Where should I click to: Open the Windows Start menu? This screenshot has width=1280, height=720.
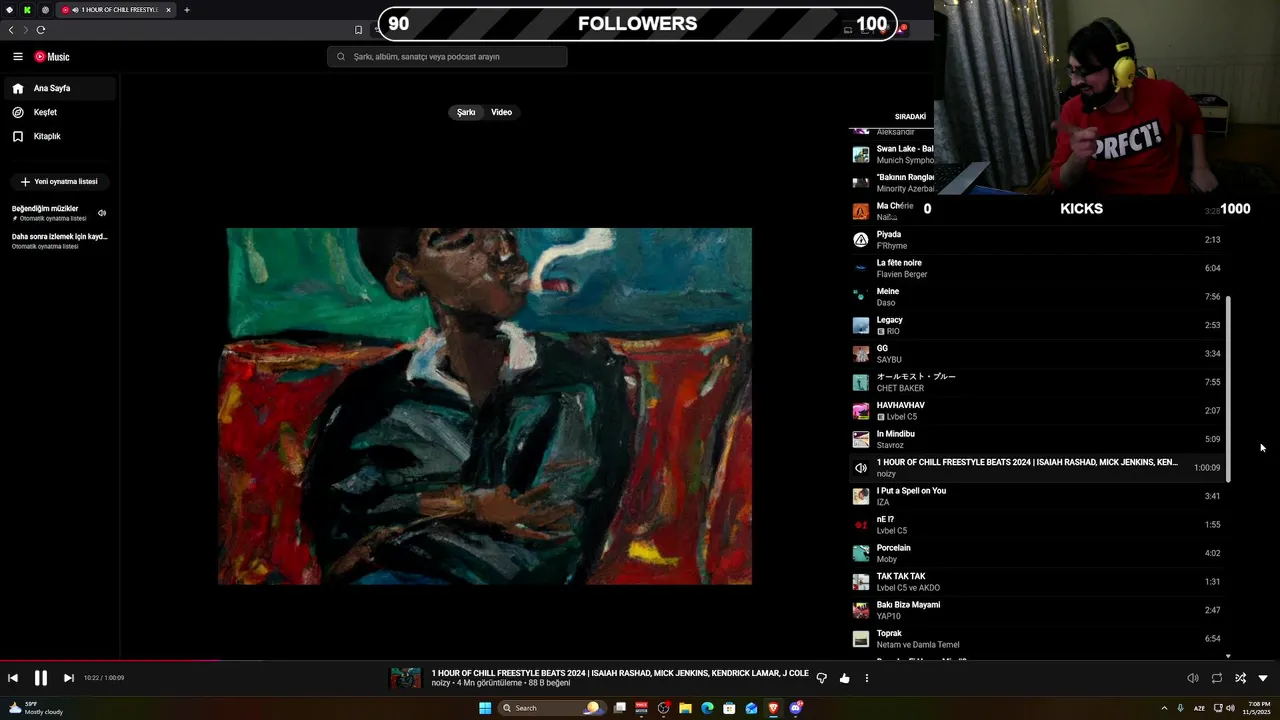coord(485,708)
